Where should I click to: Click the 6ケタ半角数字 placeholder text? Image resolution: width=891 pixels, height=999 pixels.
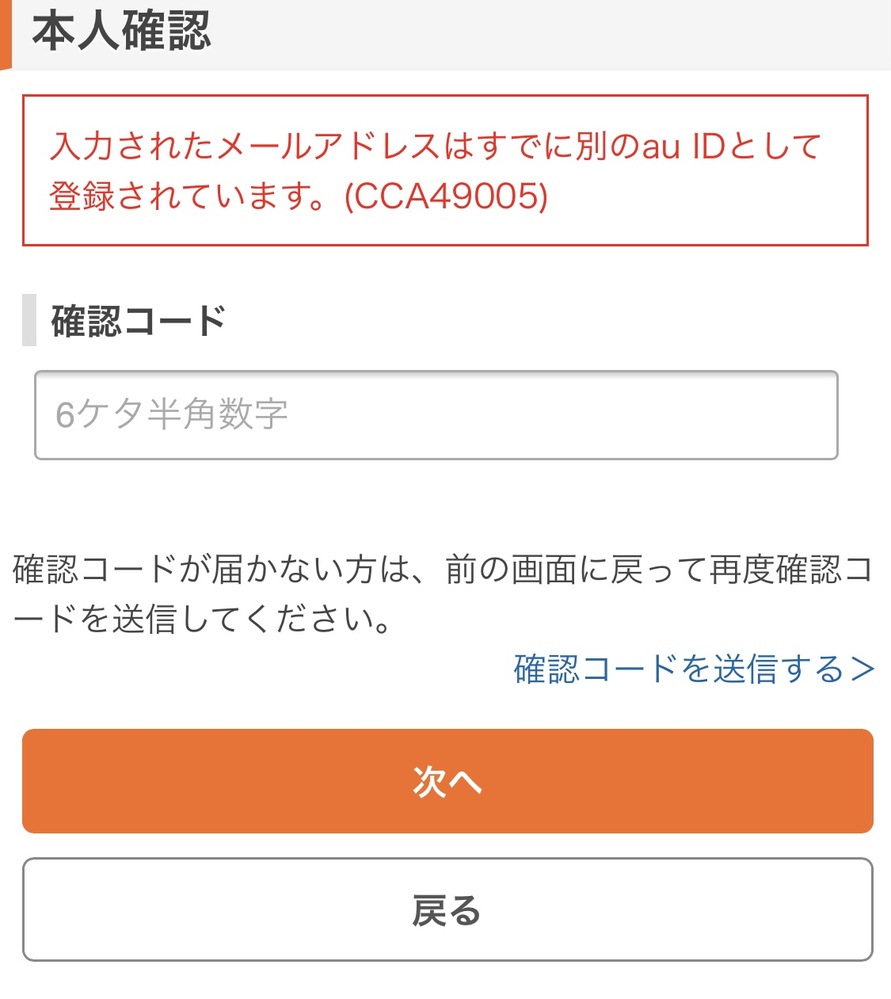pyautogui.click(x=172, y=415)
